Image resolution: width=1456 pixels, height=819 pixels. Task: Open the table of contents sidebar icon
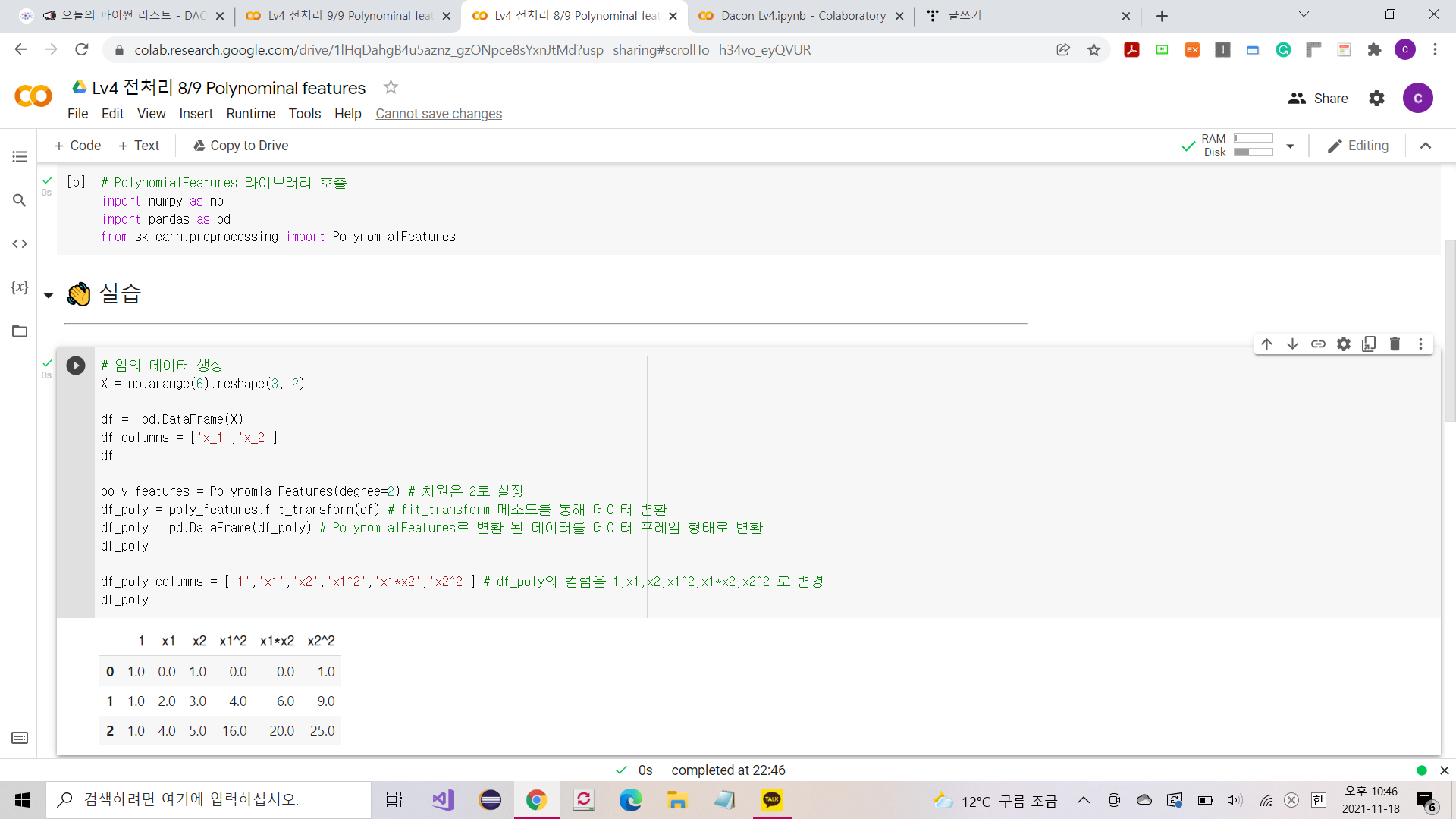(x=20, y=156)
